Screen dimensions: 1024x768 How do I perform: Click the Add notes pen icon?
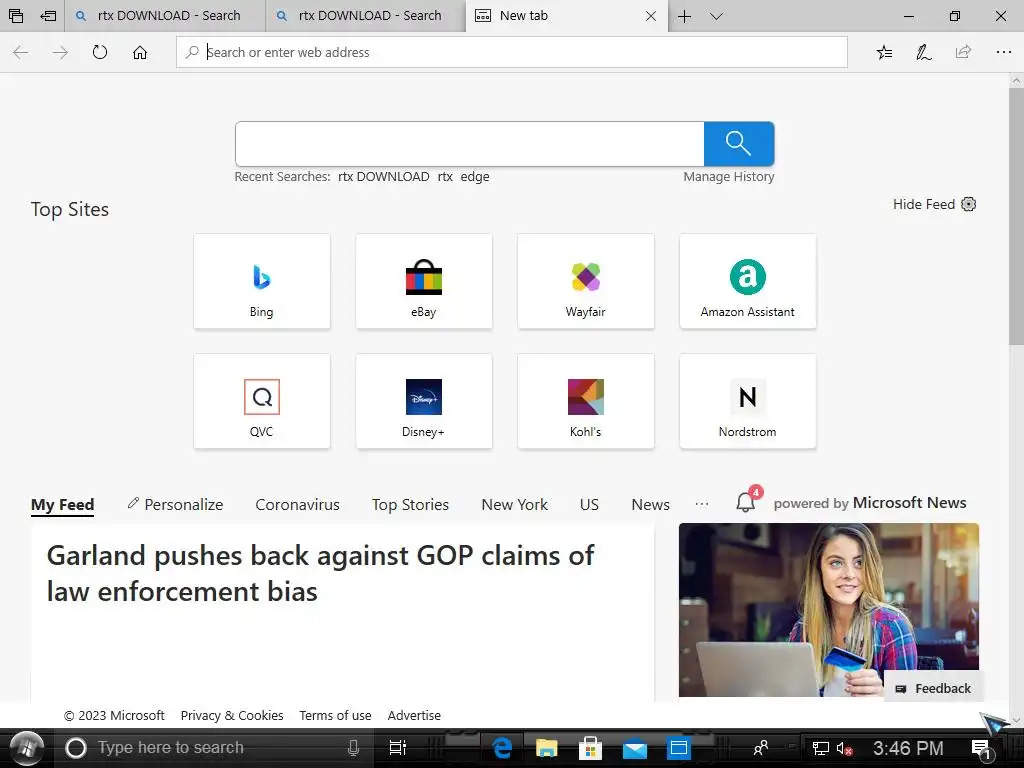point(923,52)
